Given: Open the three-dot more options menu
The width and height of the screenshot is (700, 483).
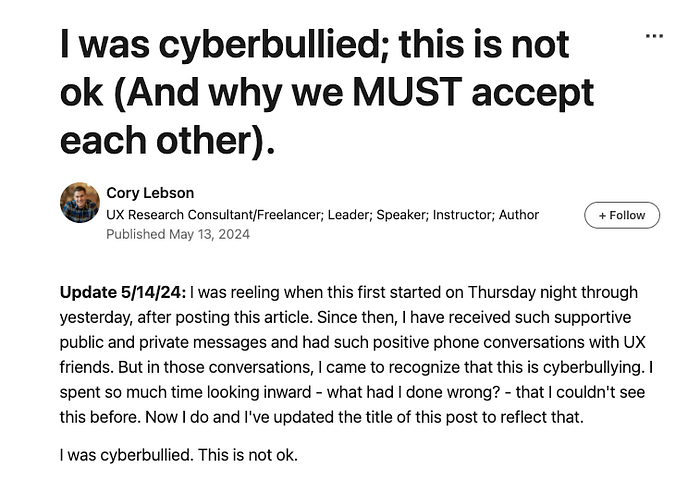Looking at the screenshot, I should click(654, 36).
